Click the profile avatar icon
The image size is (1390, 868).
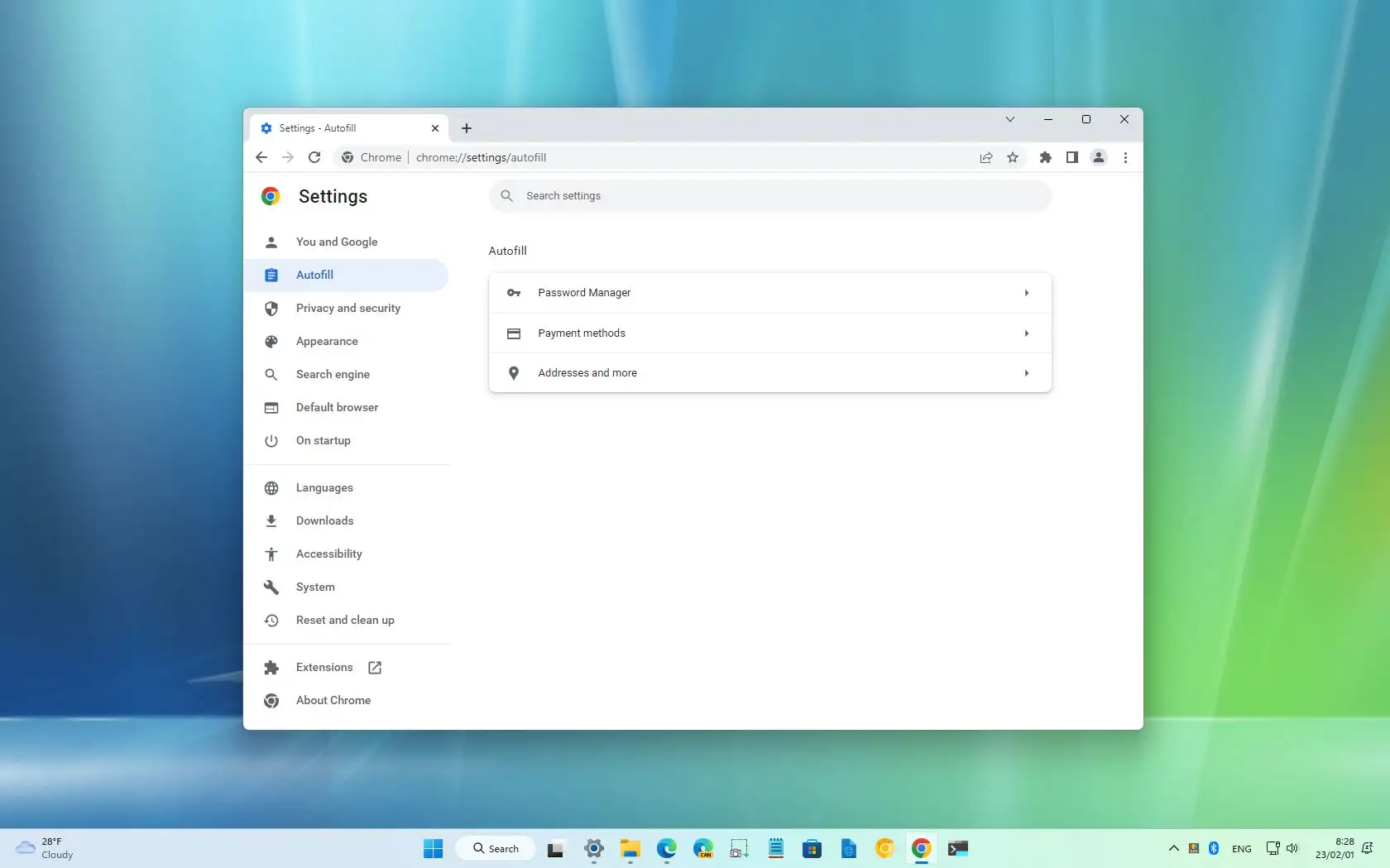pyautogui.click(x=1099, y=157)
